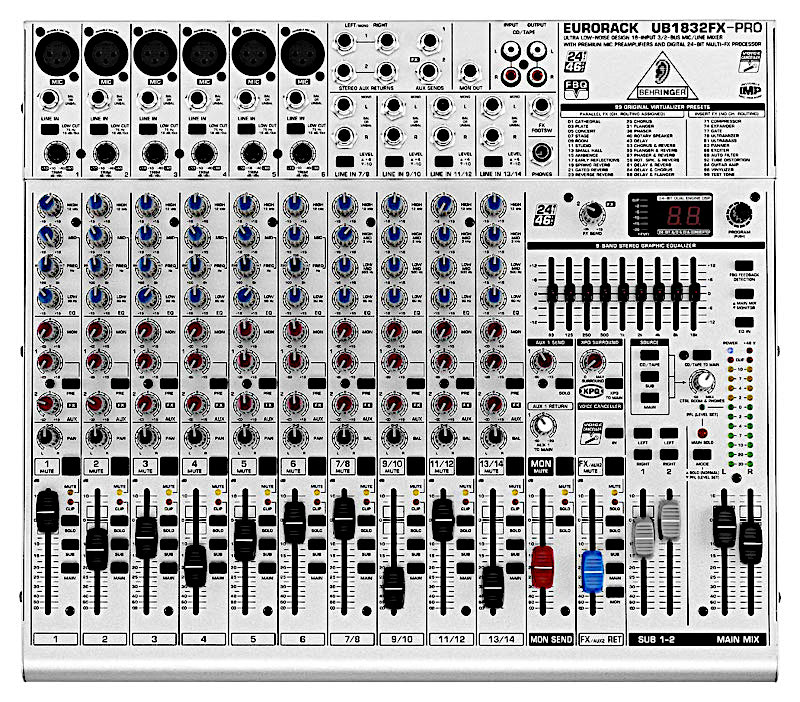Click the blue POWER indicator LED
800x702 pixels.
click(x=731, y=351)
